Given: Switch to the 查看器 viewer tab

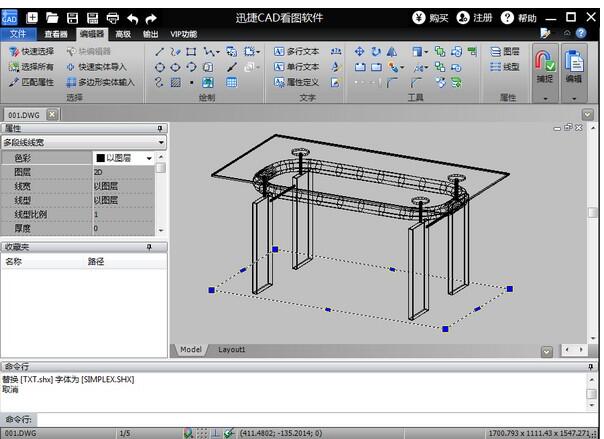Looking at the screenshot, I should pos(56,34).
